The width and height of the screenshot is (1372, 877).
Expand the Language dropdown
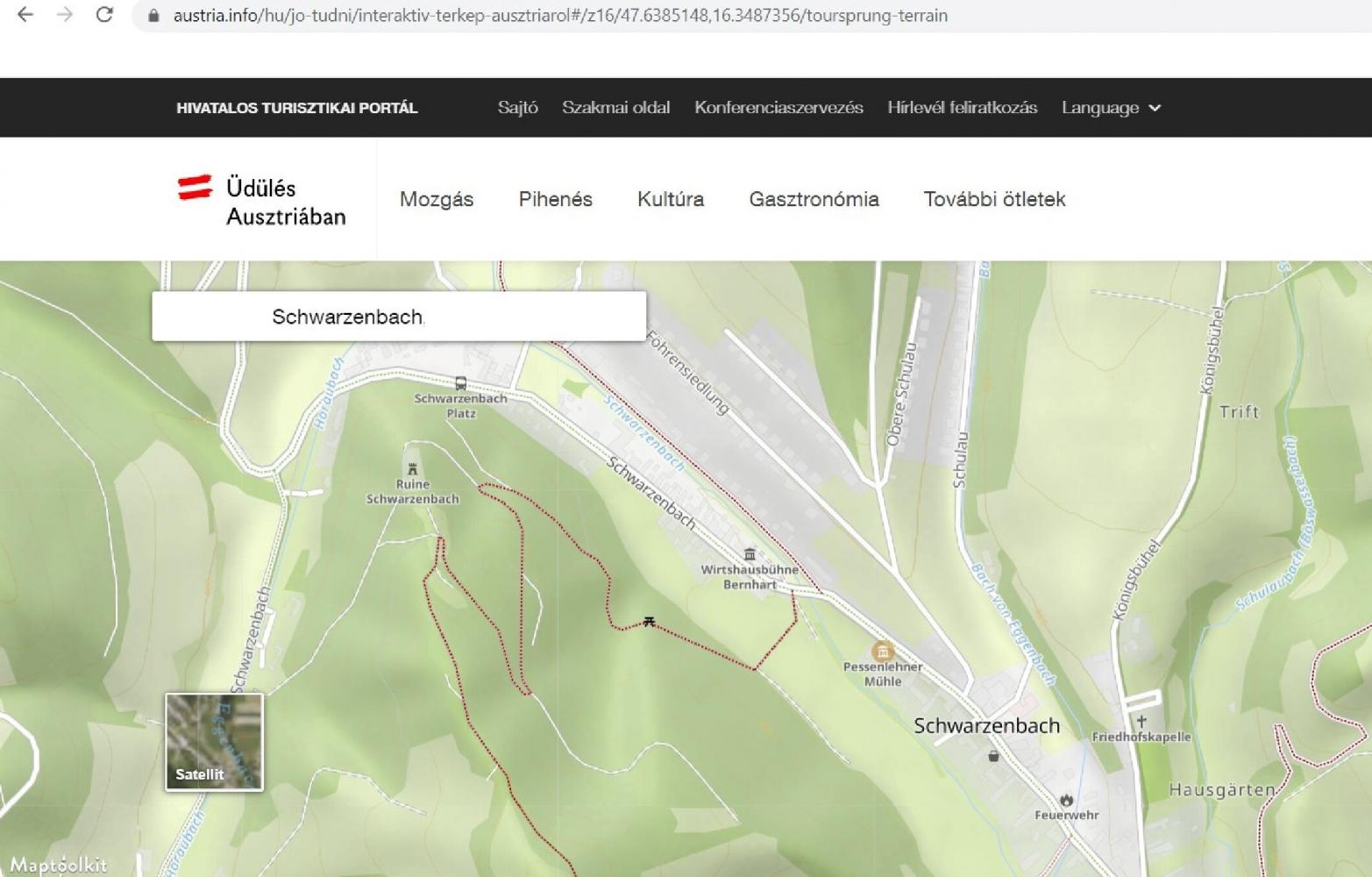1111,108
